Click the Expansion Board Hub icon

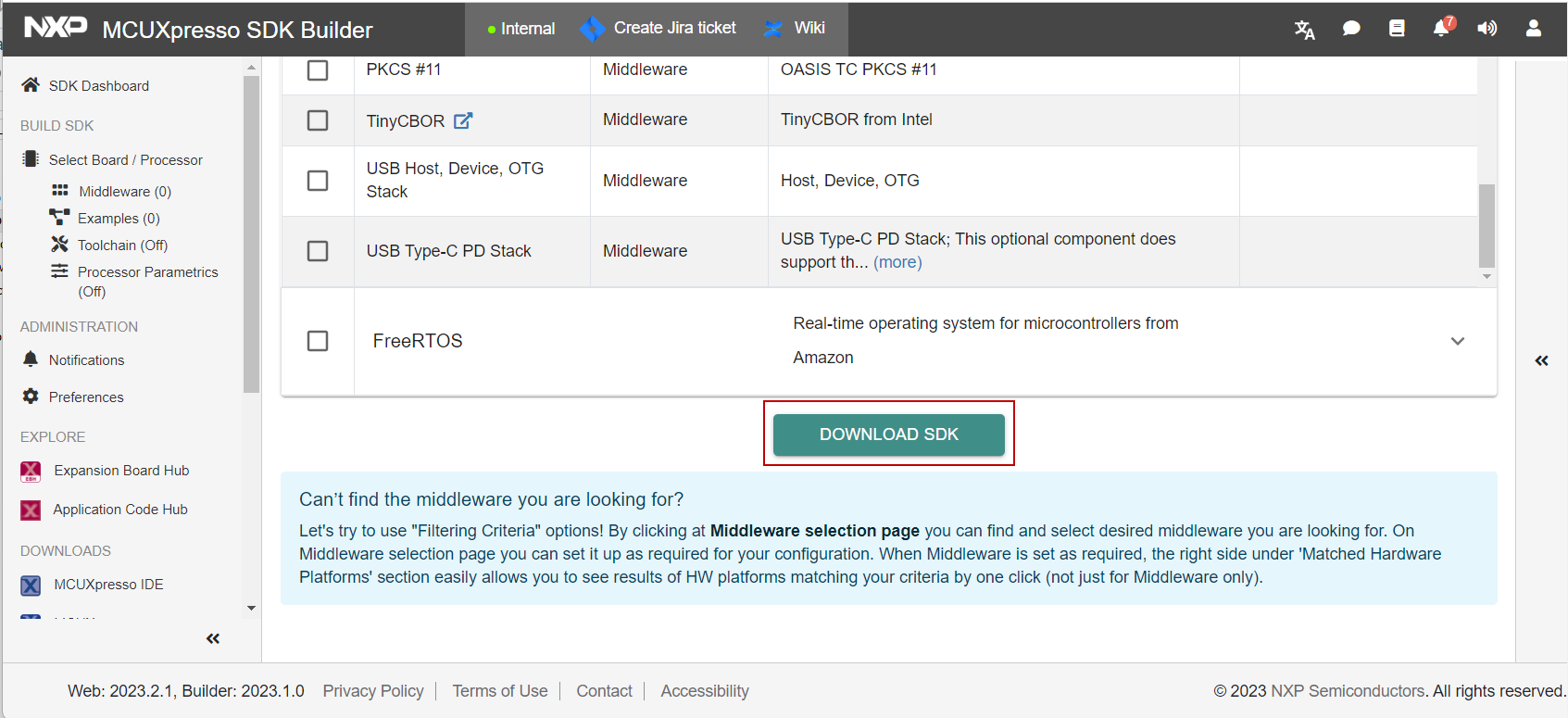tap(31, 472)
